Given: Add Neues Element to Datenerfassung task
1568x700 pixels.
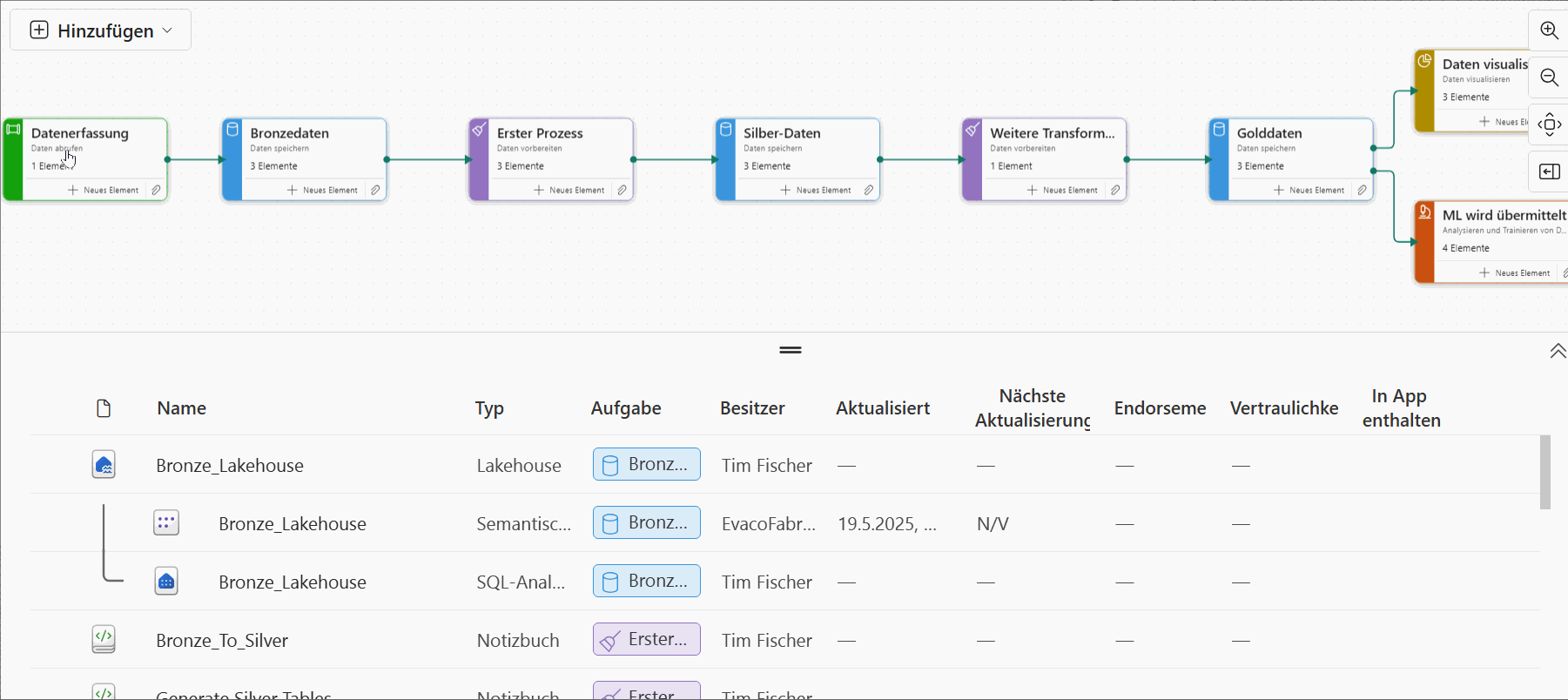Looking at the screenshot, I should 104,190.
